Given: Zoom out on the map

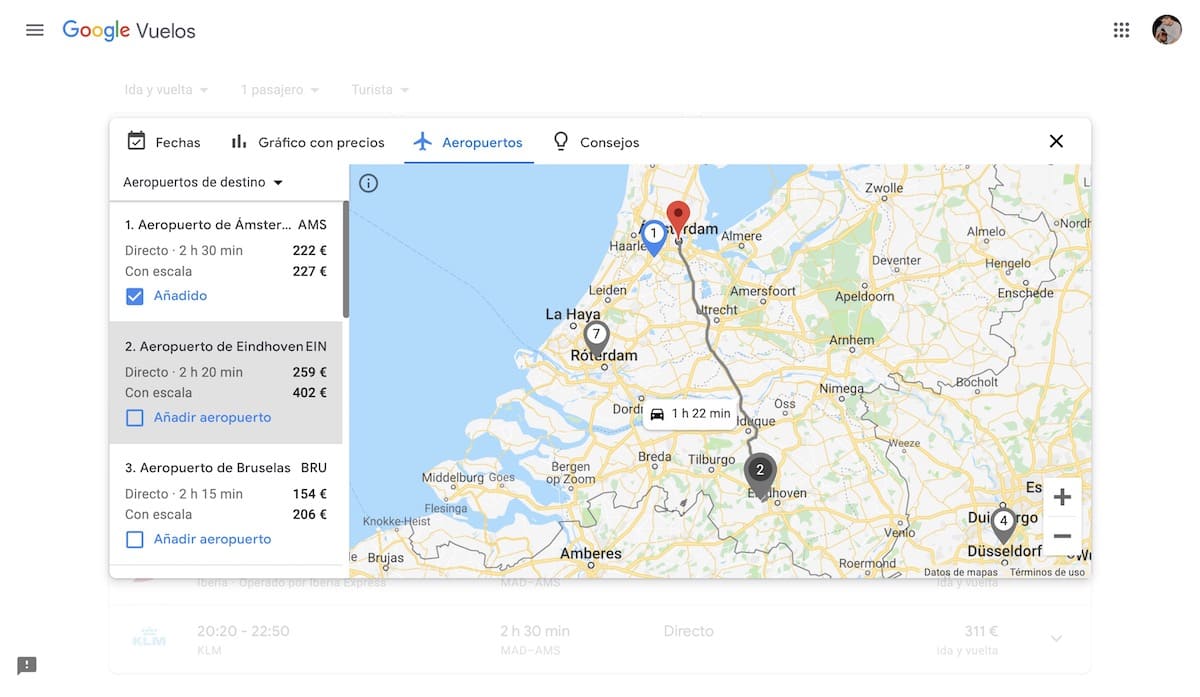Looking at the screenshot, I should pyautogui.click(x=1062, y=536).
